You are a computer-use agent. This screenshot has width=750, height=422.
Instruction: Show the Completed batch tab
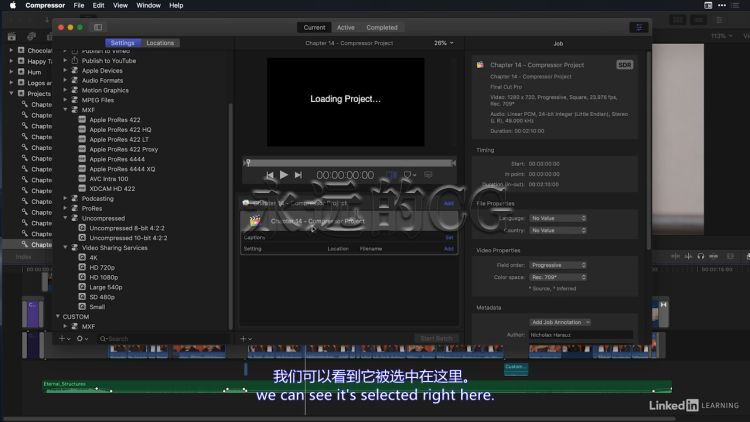coord(382,27)
